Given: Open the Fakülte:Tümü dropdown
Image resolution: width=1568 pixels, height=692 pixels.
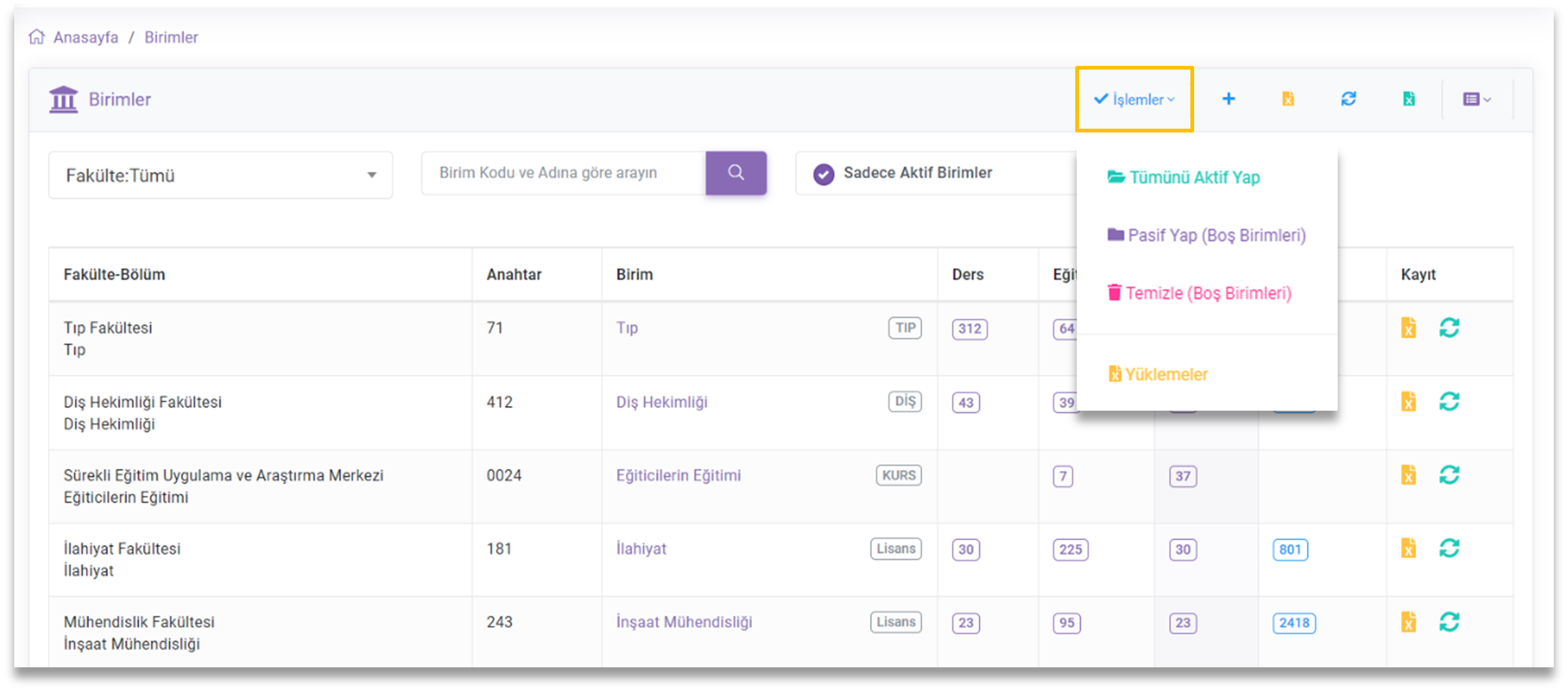Looking at the screenshot, I should (220, 175).
